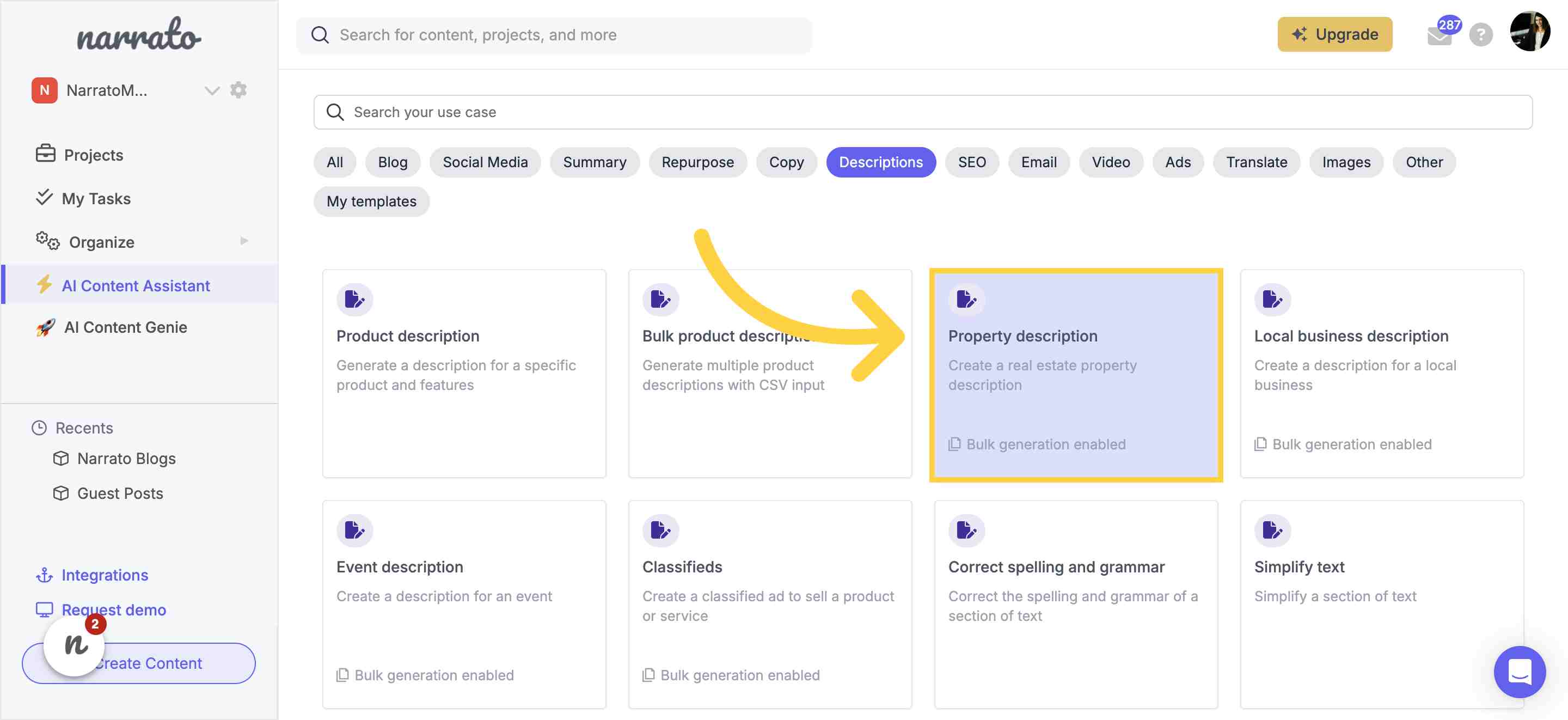The height and width of the screenshot is (720, 1568).
Task: Select the Repurpose filter tab
Action: click(x=697, y=162)
